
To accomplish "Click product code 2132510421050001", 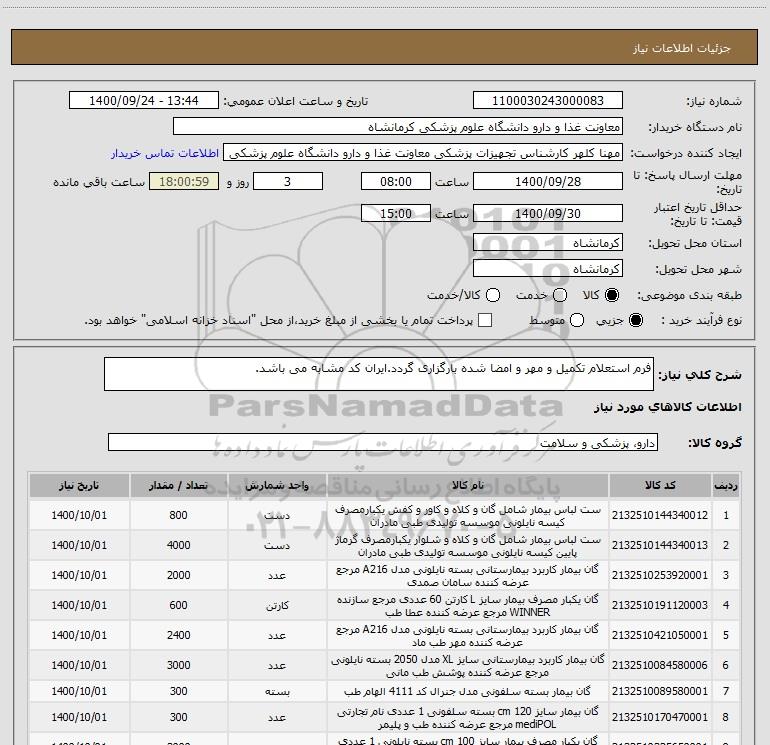I will pyautogui.click(x=660, y=635).
